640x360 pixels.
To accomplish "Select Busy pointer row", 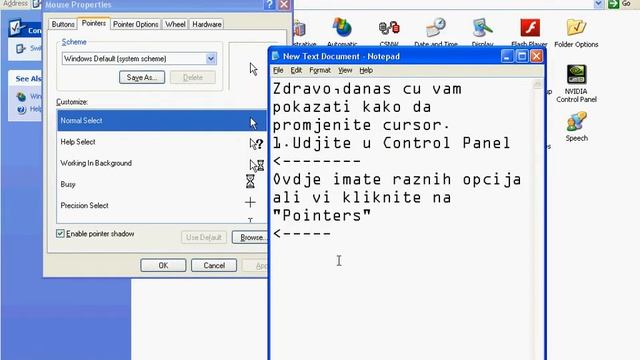I will point(162,184).
